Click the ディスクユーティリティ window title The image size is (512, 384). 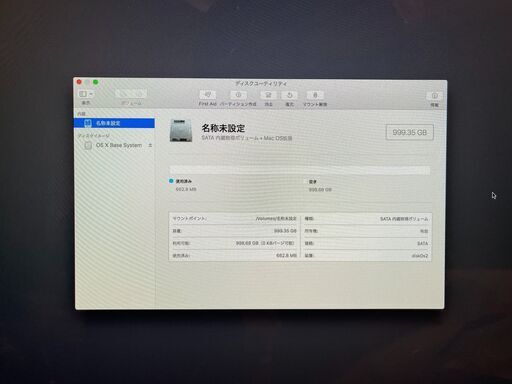coord(261,84)
